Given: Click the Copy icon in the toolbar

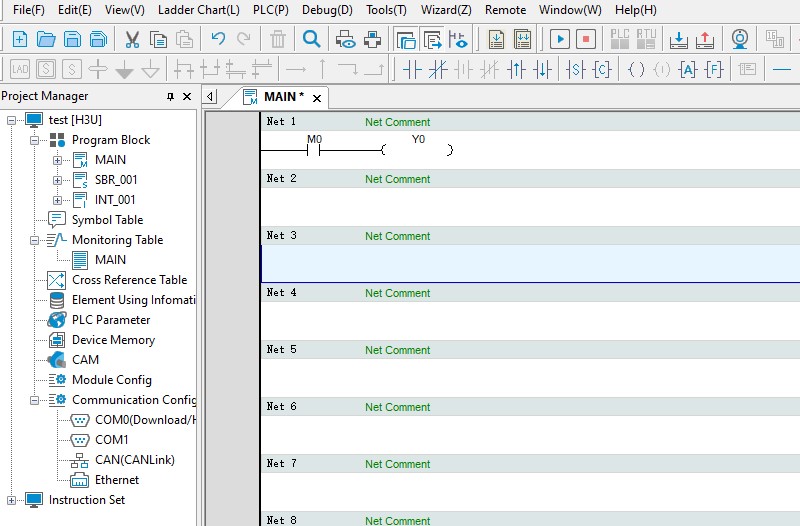Looking at the screenshot, I should pos(158,39).
